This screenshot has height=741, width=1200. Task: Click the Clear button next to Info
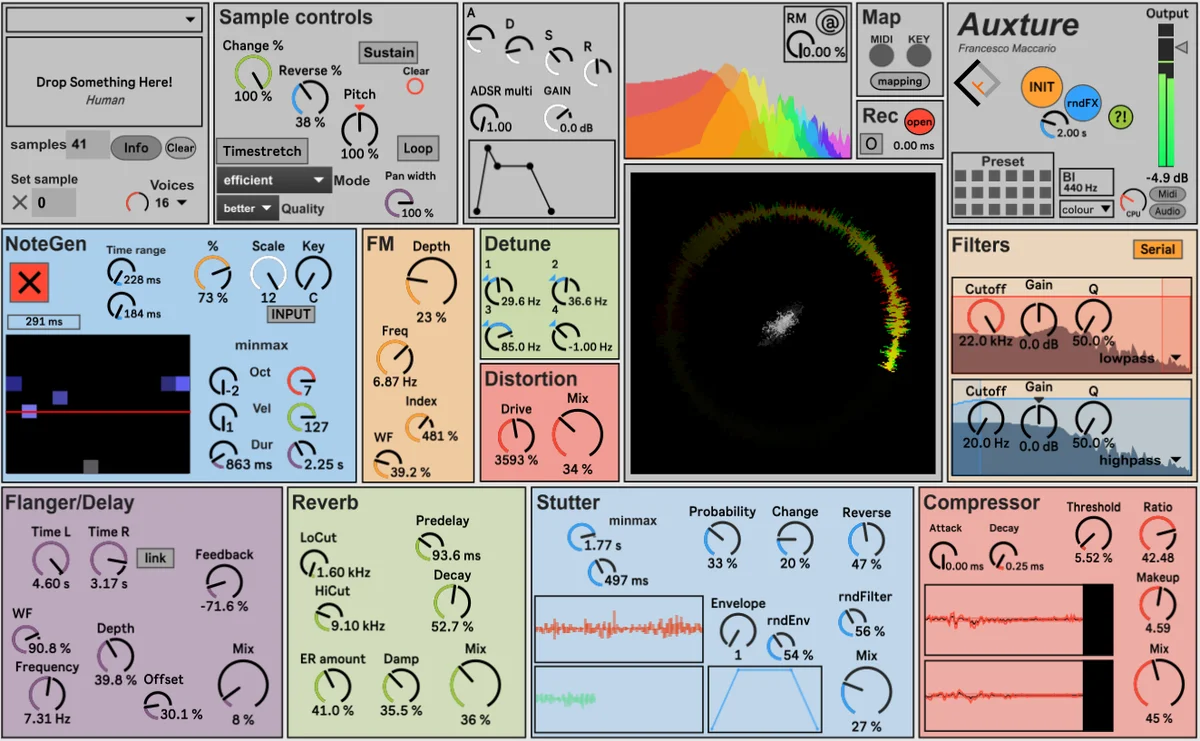[180, 147]
